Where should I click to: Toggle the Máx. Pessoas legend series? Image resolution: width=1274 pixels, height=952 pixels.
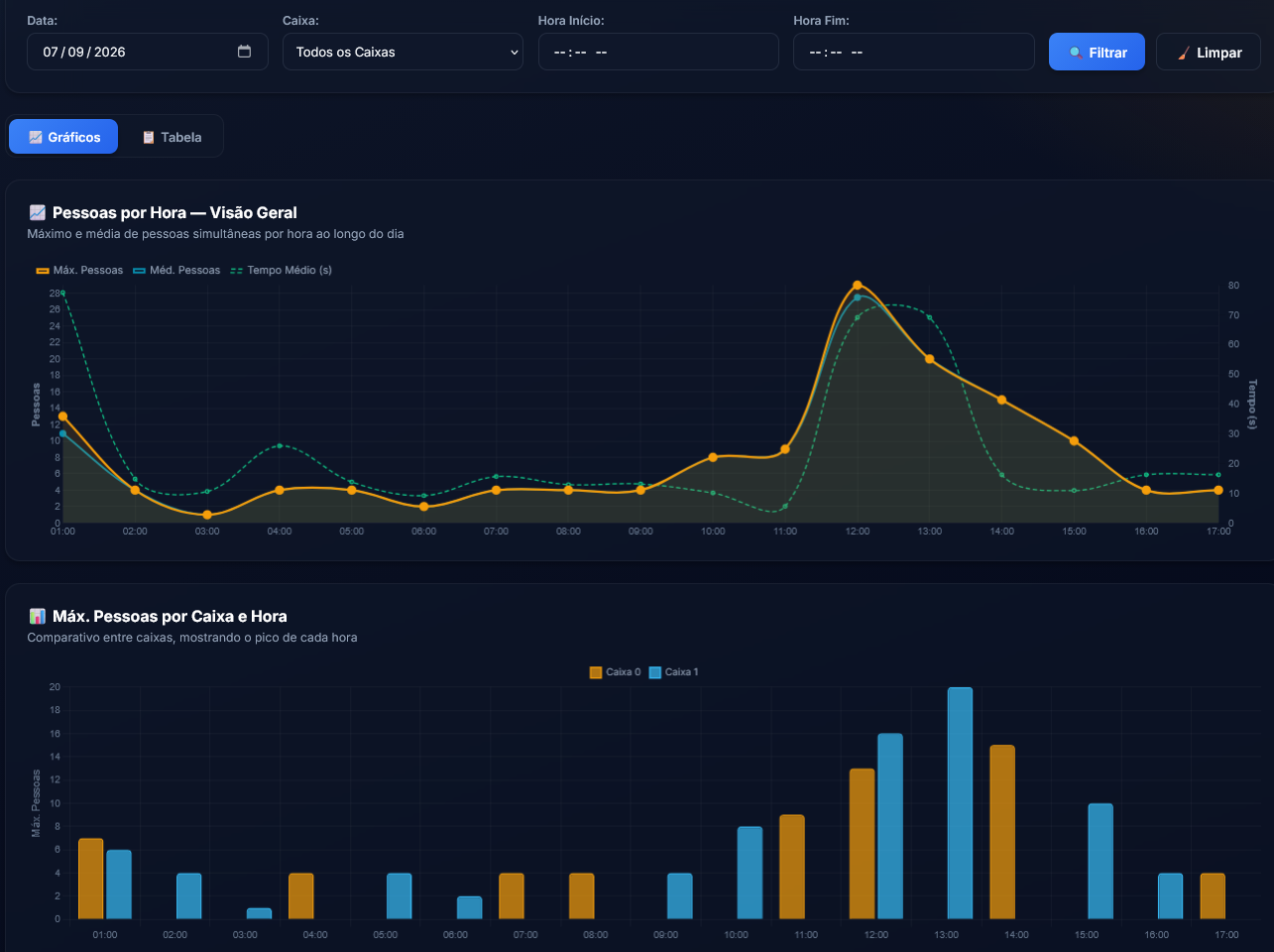tap(79, 270)
